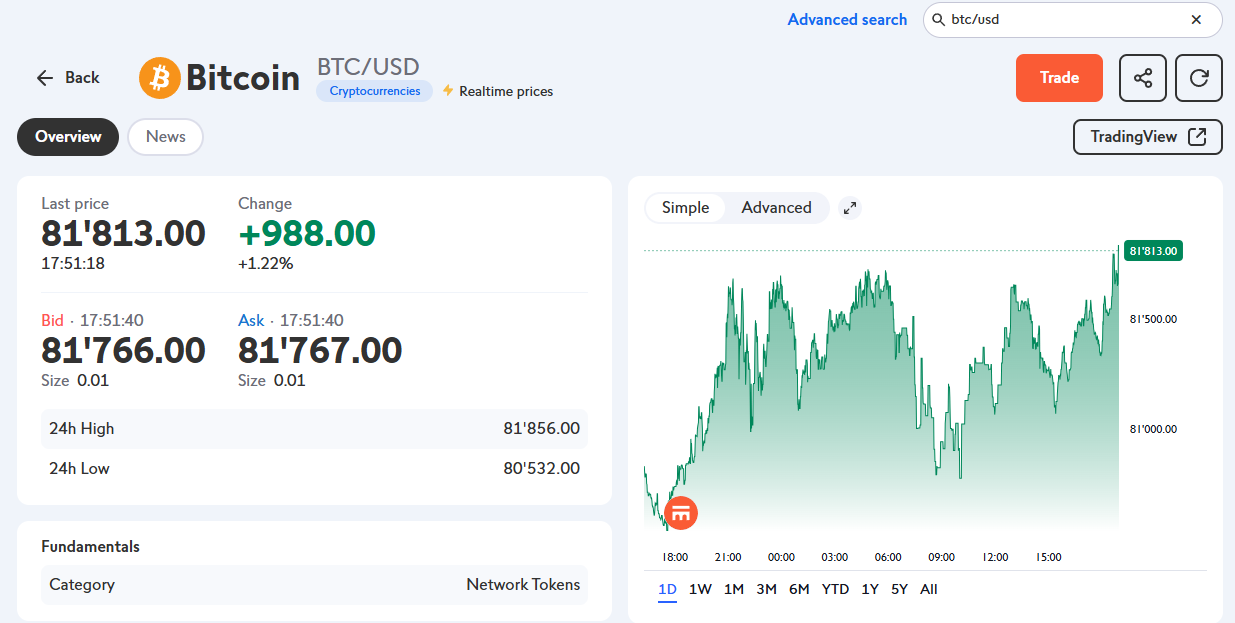Click the +1.22% percentage text
Image resolution: width=1235 pixels, height=623 pixels.
point(265,264)
